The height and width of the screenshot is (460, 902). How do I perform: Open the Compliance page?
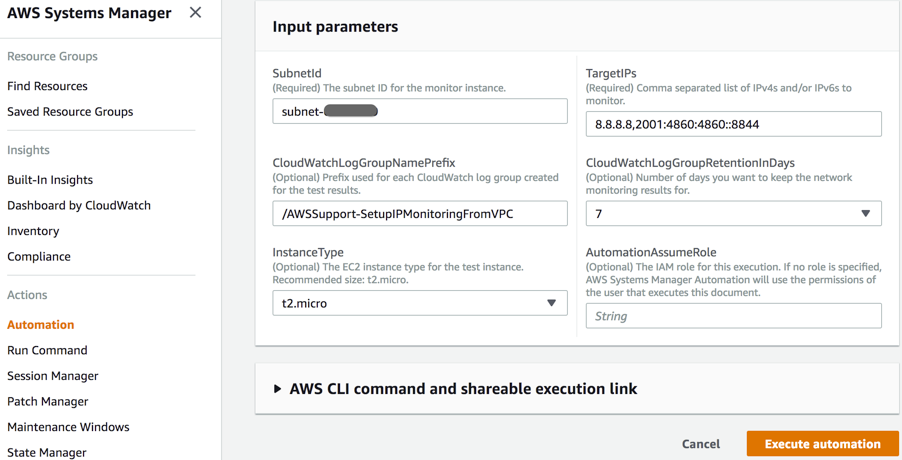[x=39, y=257]
